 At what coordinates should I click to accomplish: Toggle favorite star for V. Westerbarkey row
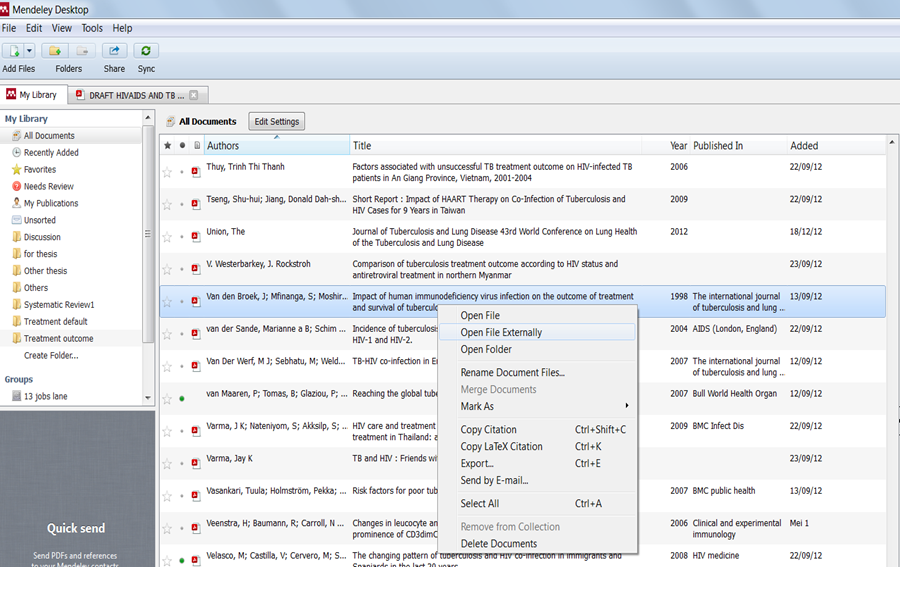(167, 269)
